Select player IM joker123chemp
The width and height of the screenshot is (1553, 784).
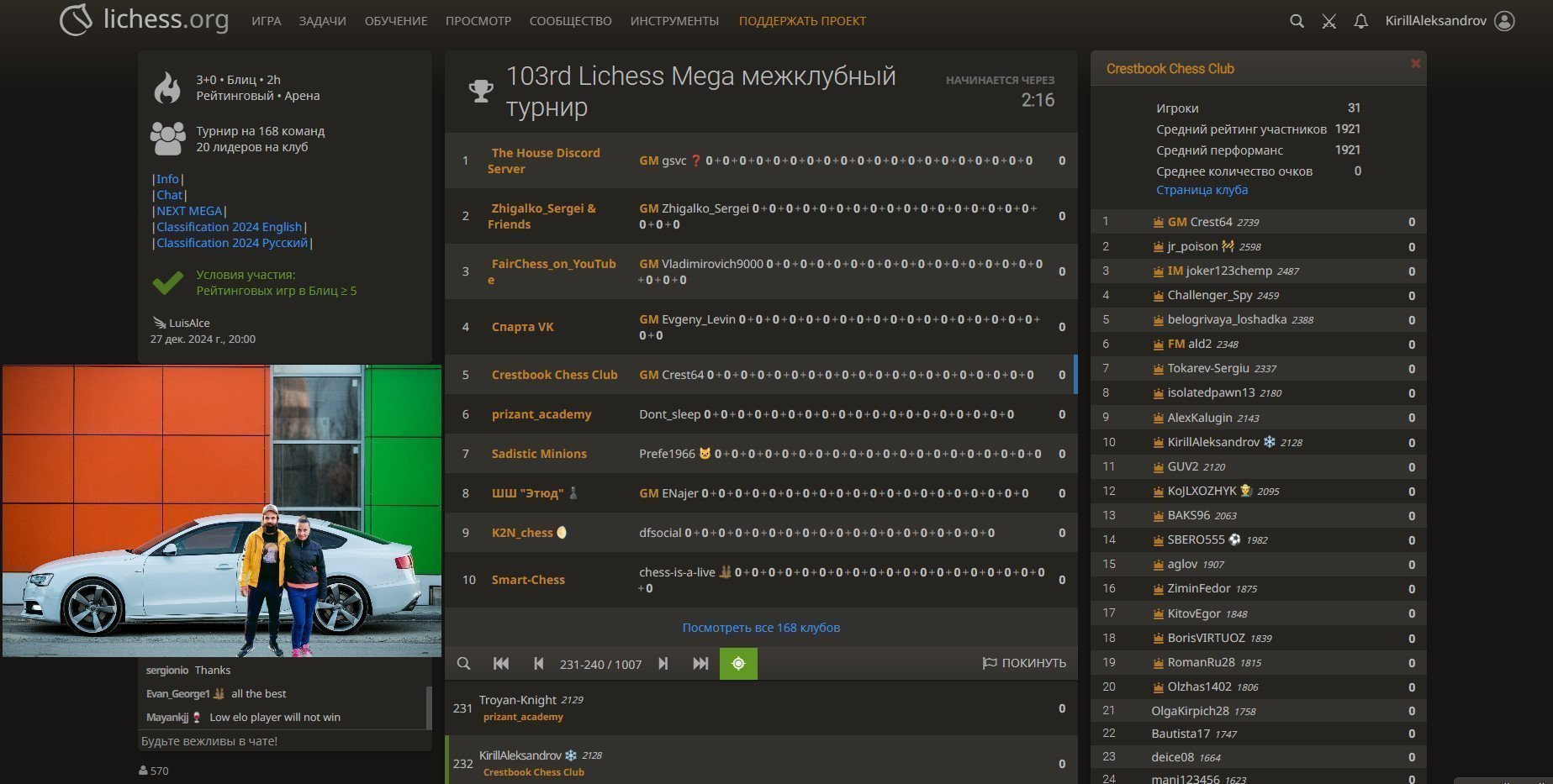pos(1259,271)
